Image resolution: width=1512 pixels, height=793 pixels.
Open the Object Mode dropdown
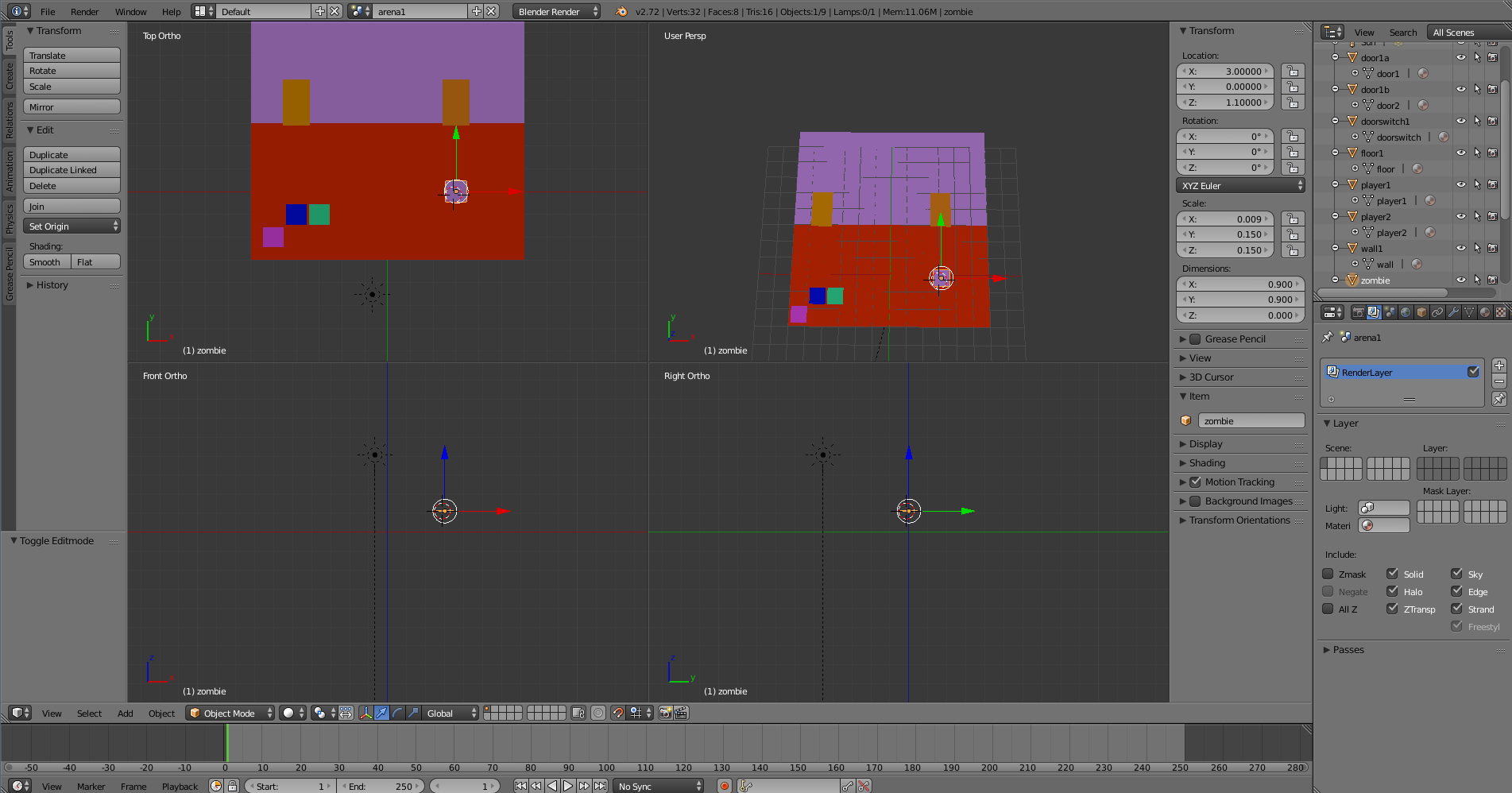pos(230,713)
